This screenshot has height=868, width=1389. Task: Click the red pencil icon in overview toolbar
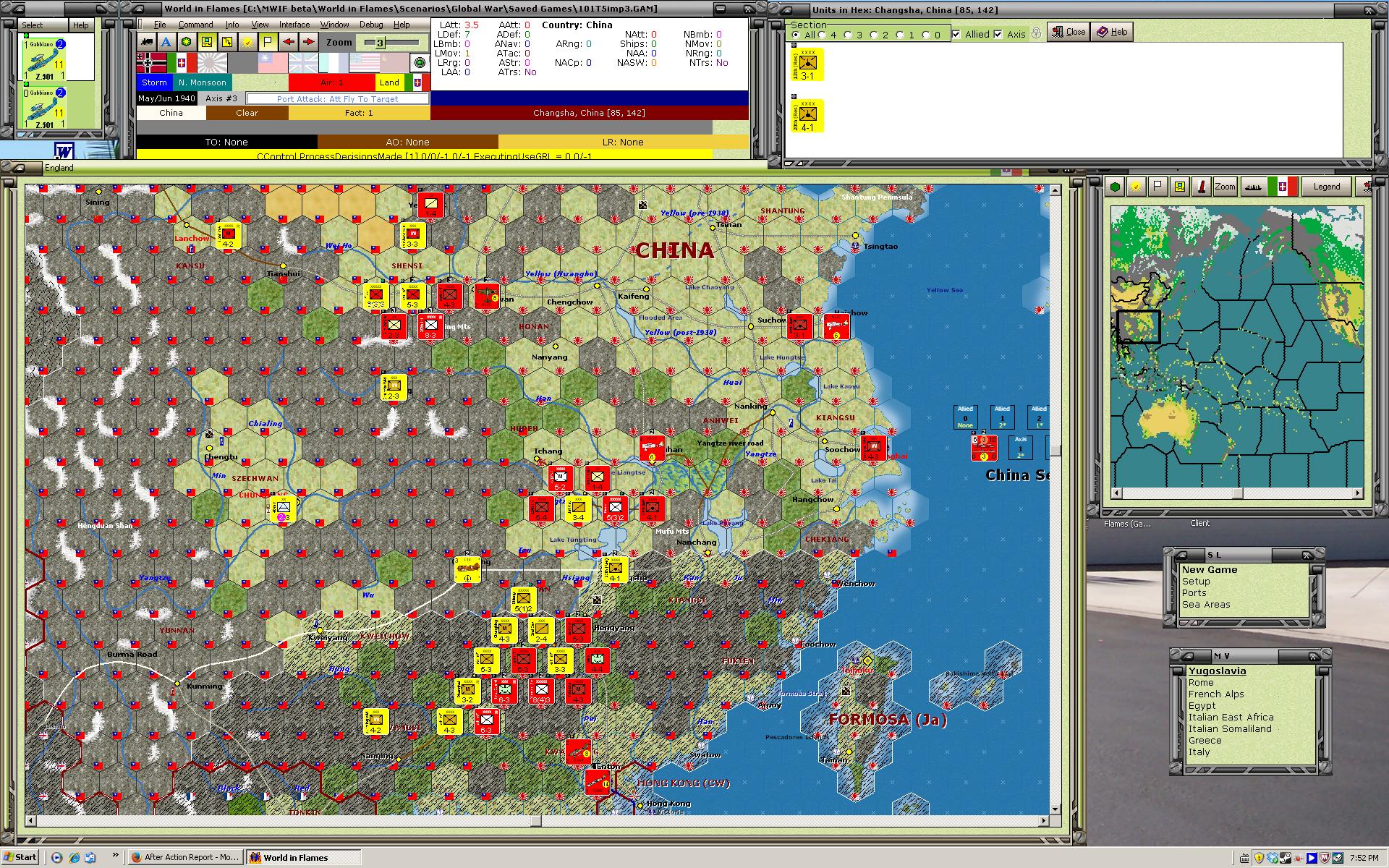tap(1201, 187)
